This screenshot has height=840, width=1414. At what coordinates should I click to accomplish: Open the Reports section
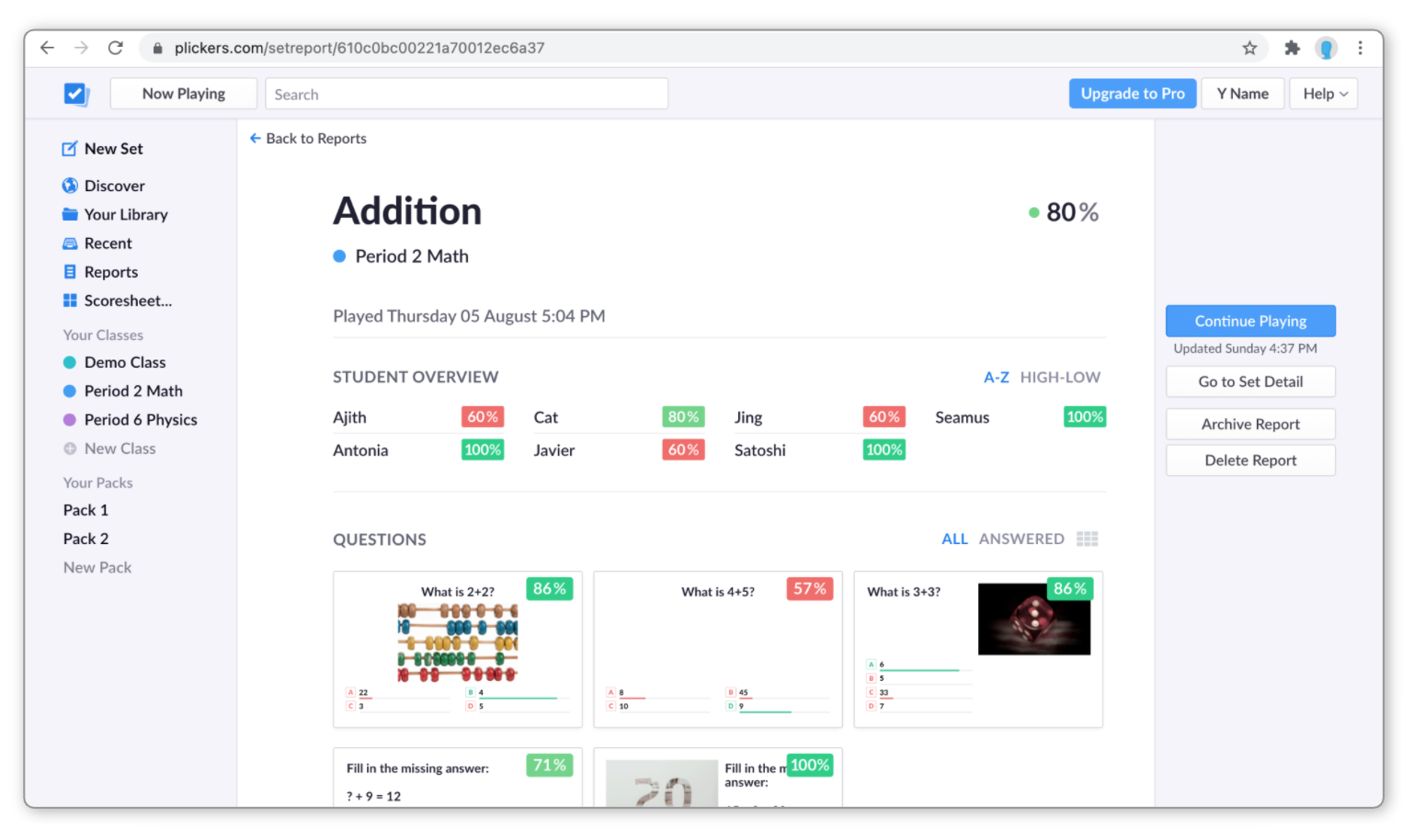(111, 272)
